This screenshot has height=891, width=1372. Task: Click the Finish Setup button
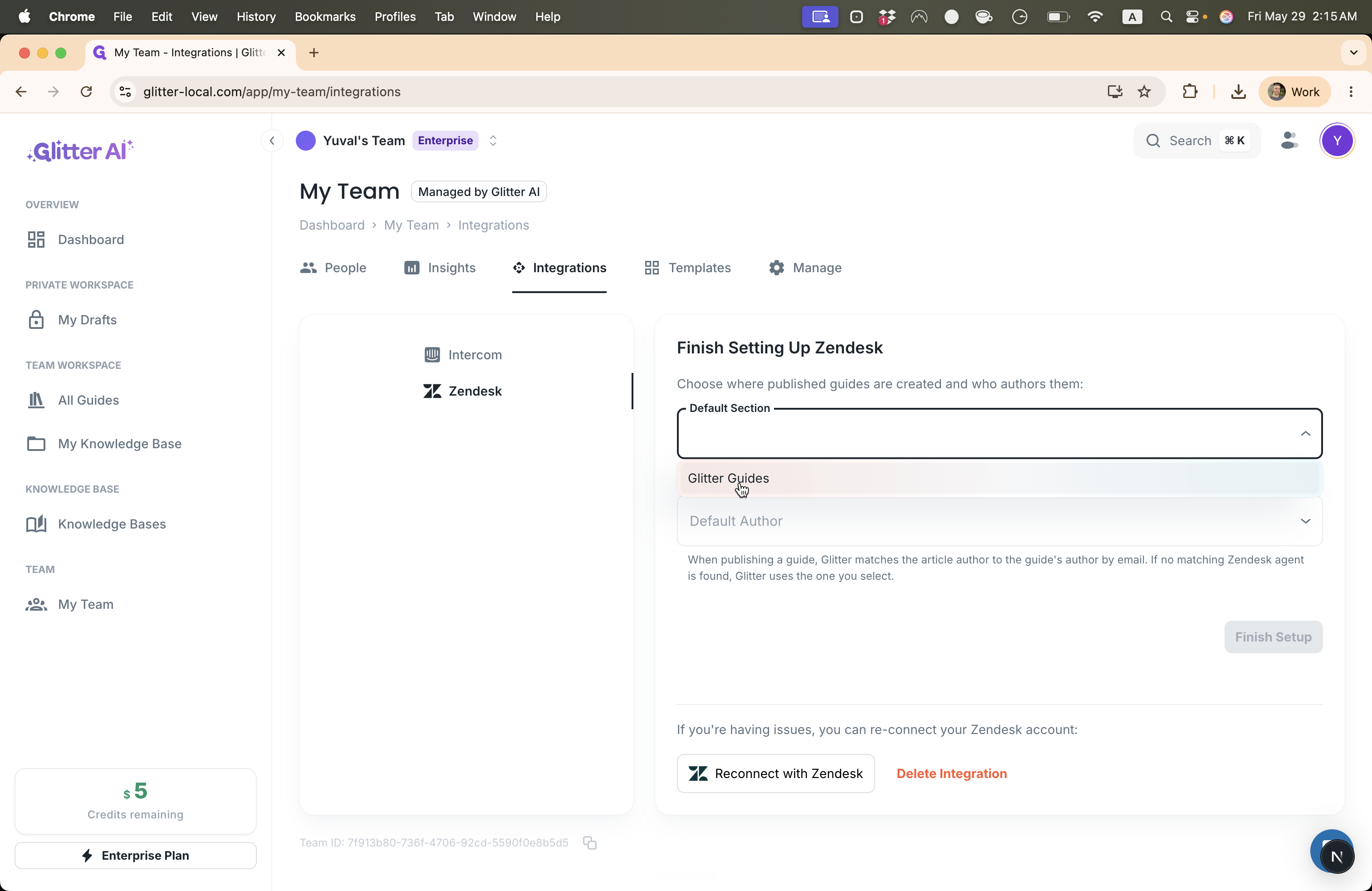[1273, 637]
